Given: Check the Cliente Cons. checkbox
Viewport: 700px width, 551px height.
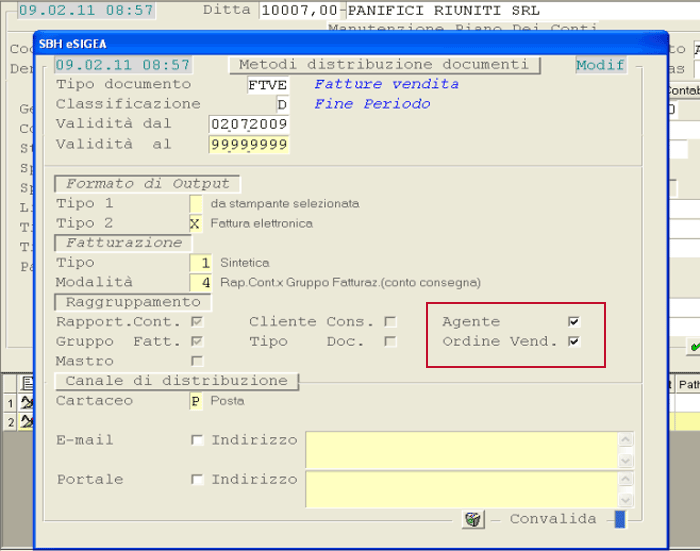Looking at the screenshot, I should pyautogui.click(x=391, y=322).
